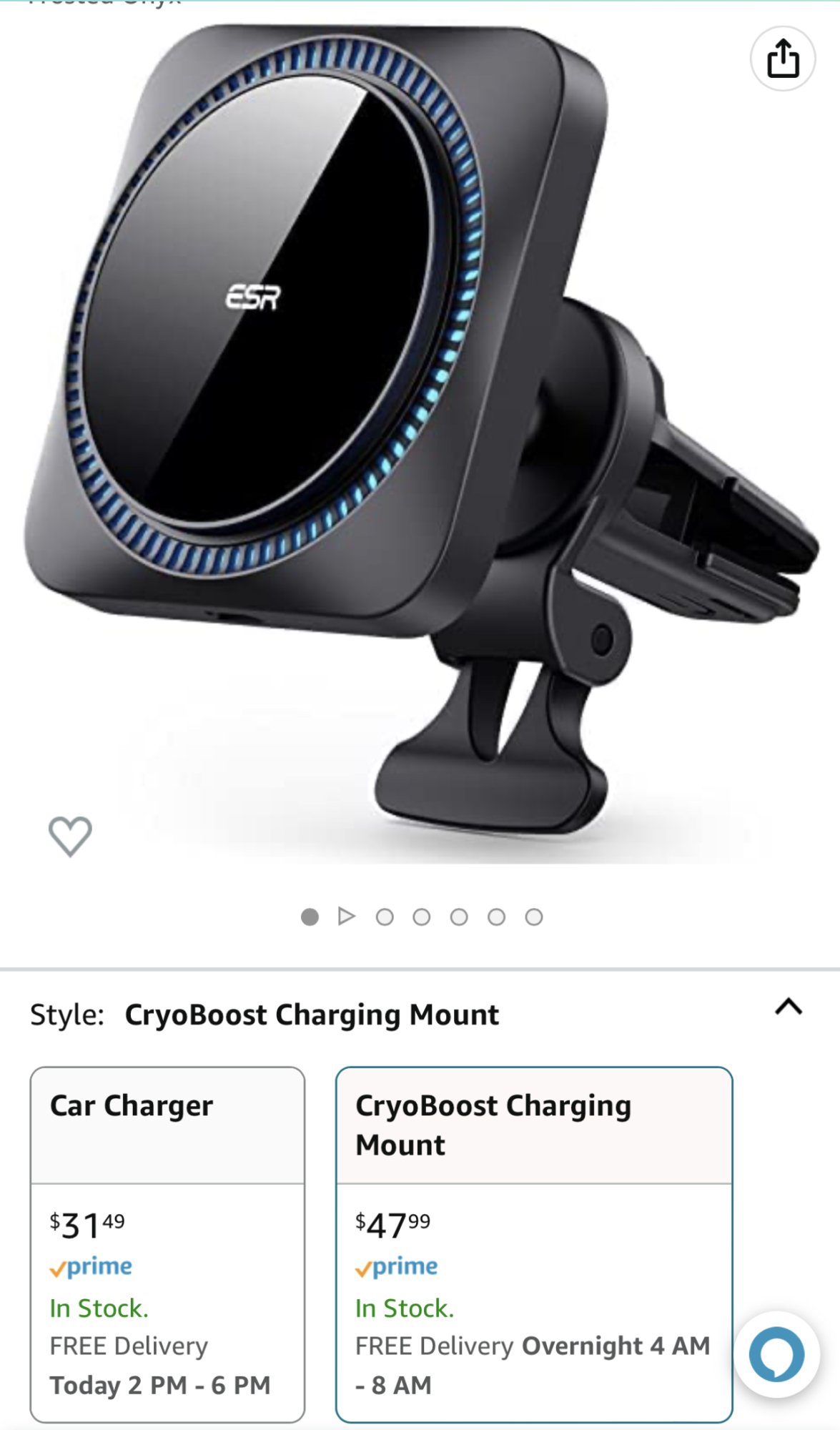Collapse the Style section chevron
Screen dimensions: 840x1430
(x=789, y=1007)
